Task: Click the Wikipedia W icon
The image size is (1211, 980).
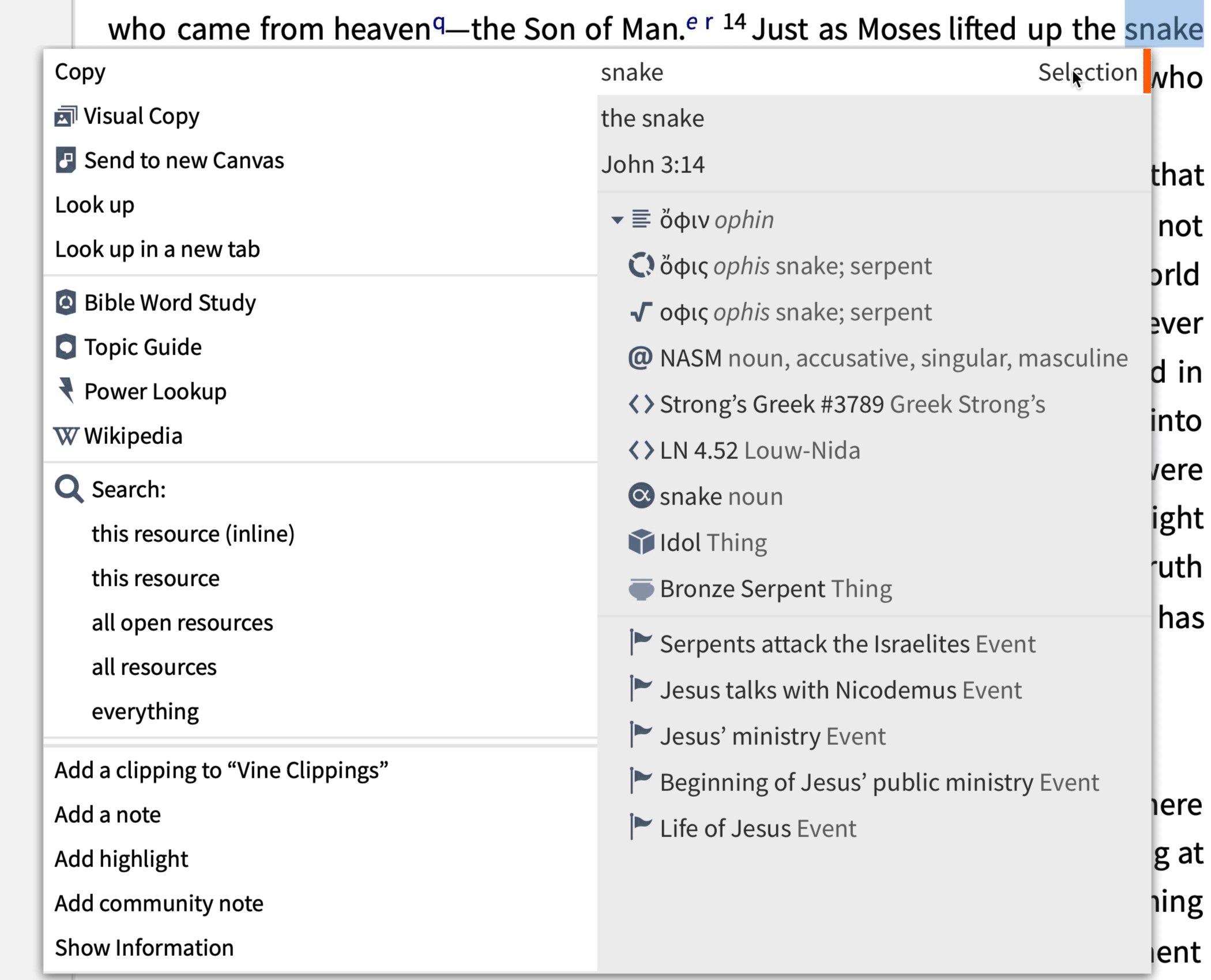Action: click(x=66, y=436)
